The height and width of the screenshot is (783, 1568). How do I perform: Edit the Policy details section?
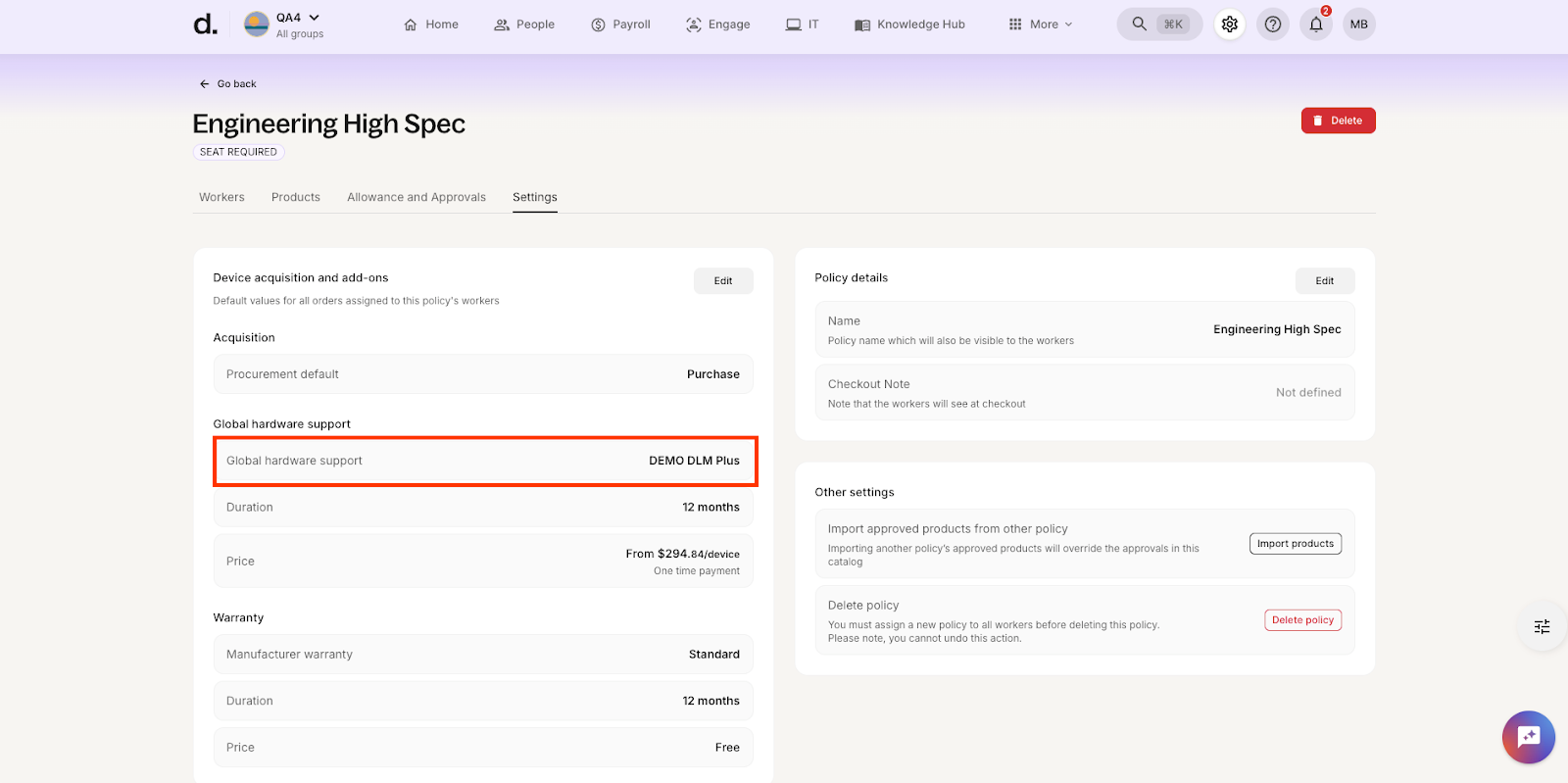pyautogui.click(x=1324, y=281)
